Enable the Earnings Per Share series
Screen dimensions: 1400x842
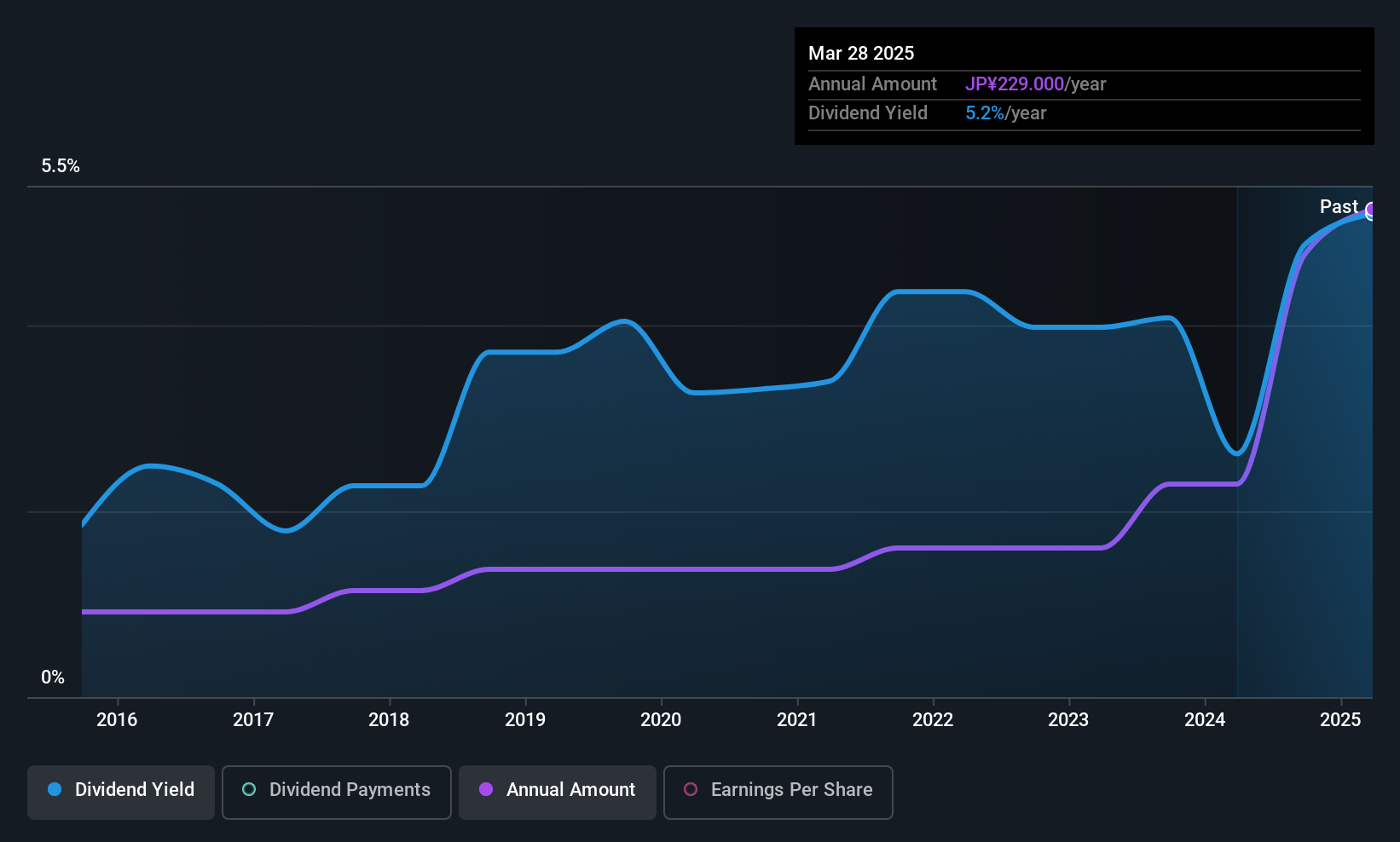(778, 793)
